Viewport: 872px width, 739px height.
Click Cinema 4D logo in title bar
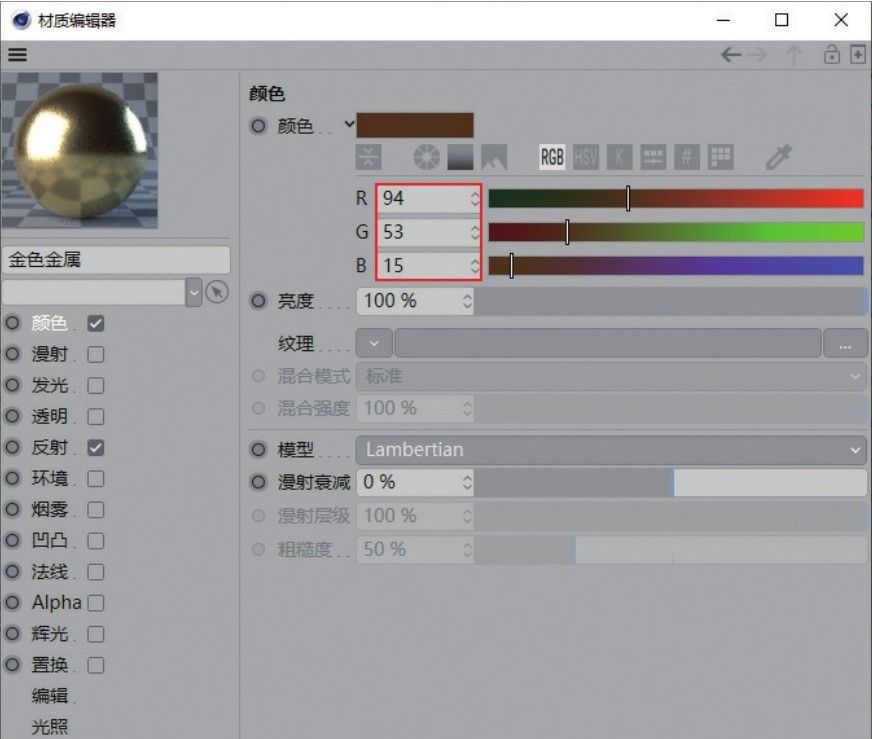pyautogui.click(x=21, y=21)
